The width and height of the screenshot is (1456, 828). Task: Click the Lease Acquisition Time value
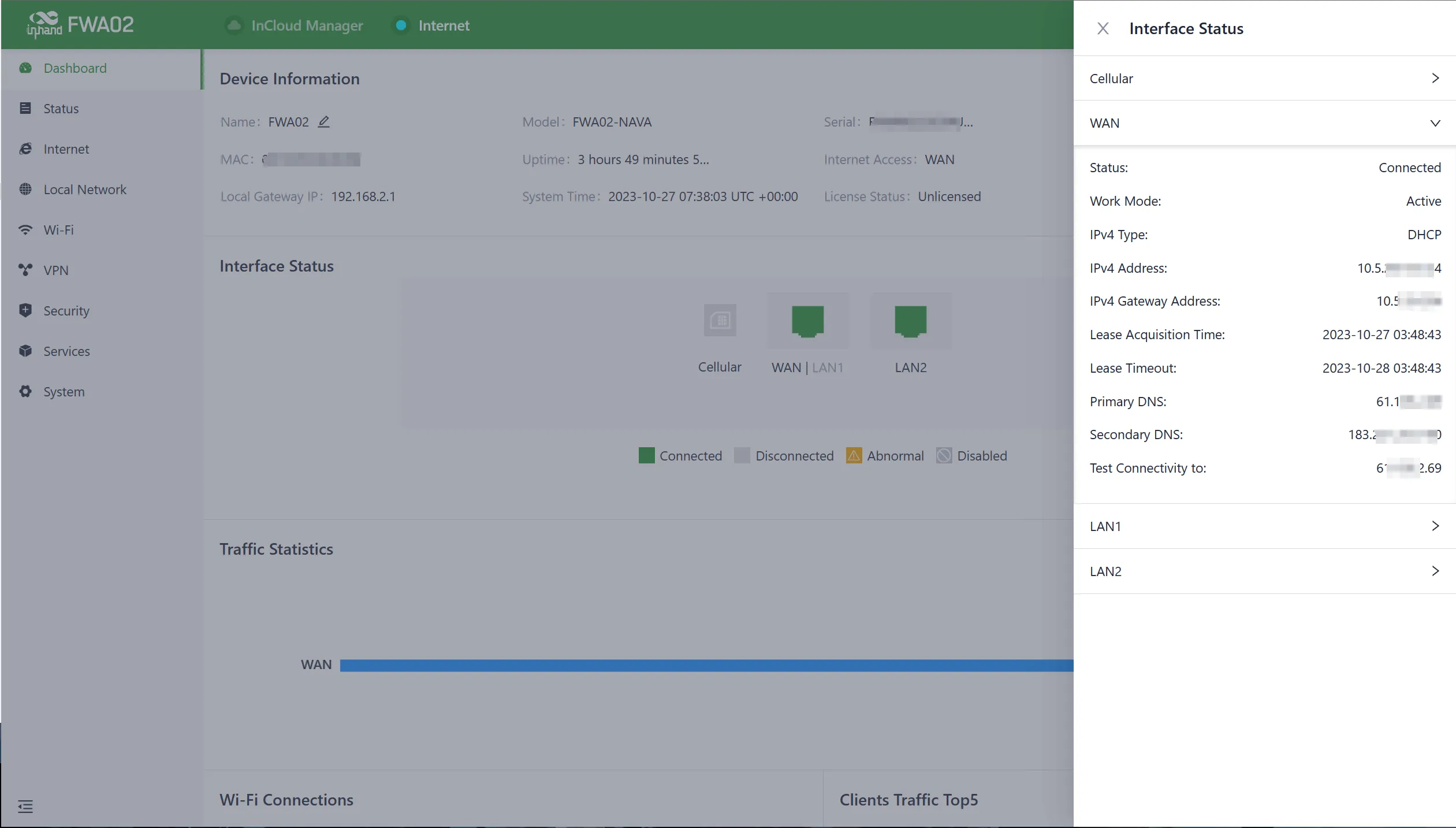click(1381, 335)
